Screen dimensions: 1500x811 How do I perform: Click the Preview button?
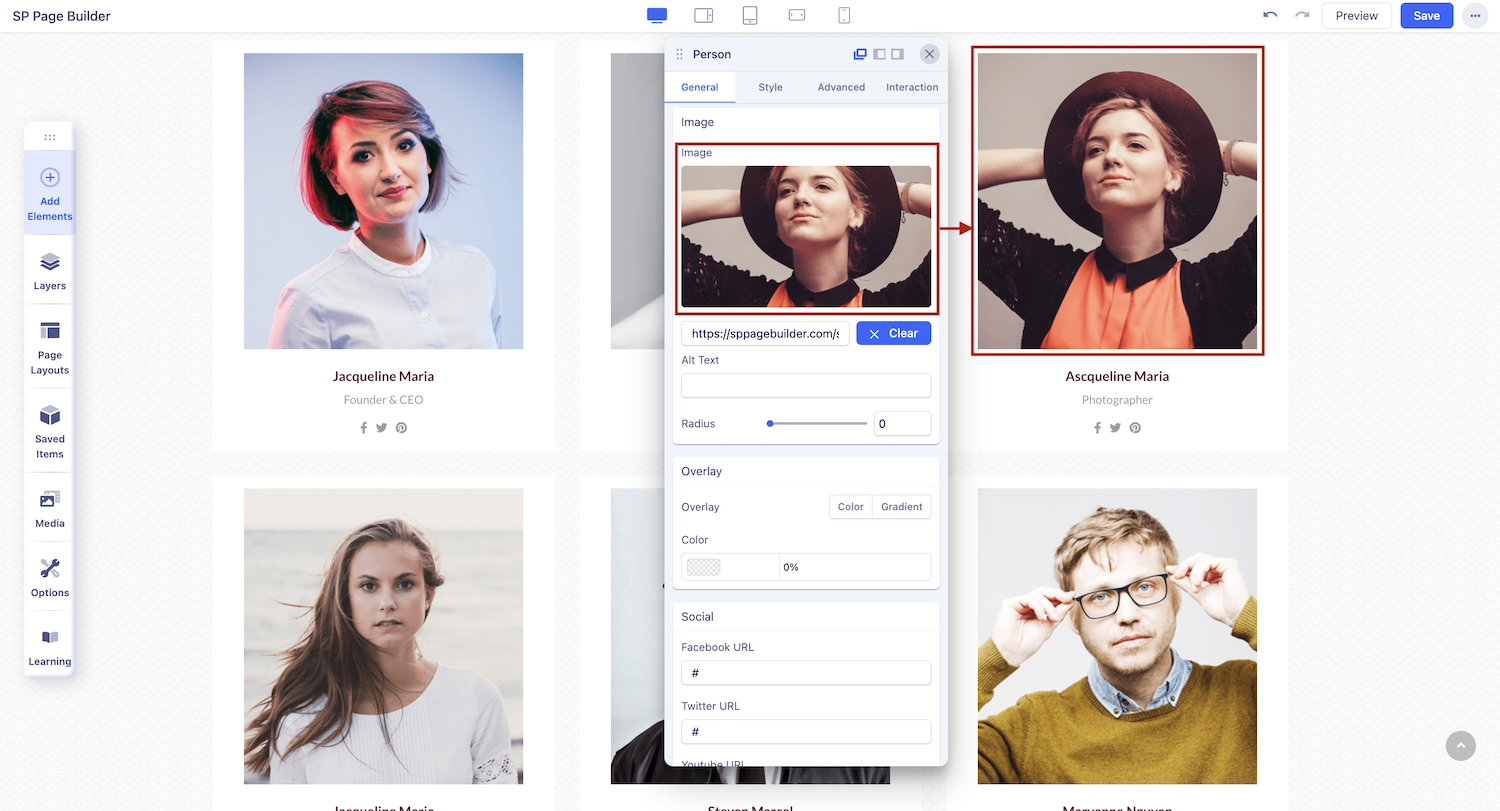coord(1356,16)
